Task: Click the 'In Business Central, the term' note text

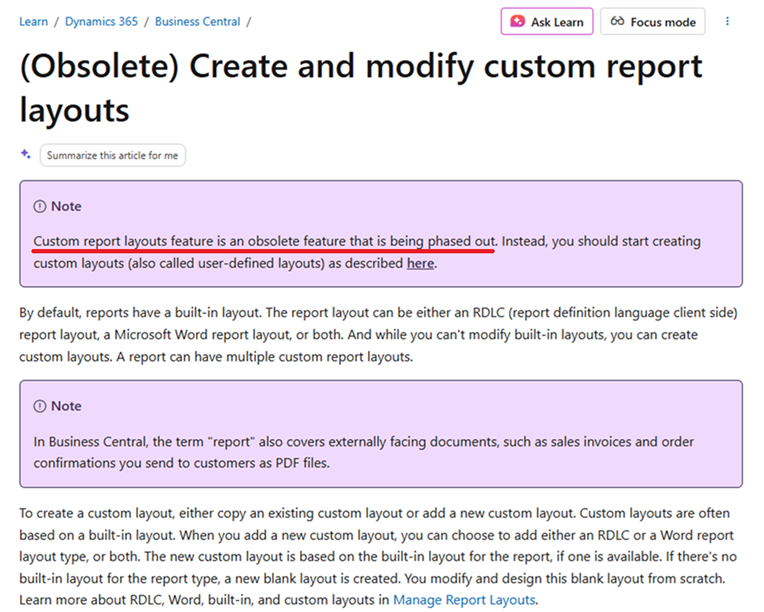Action: pos(363,452)
